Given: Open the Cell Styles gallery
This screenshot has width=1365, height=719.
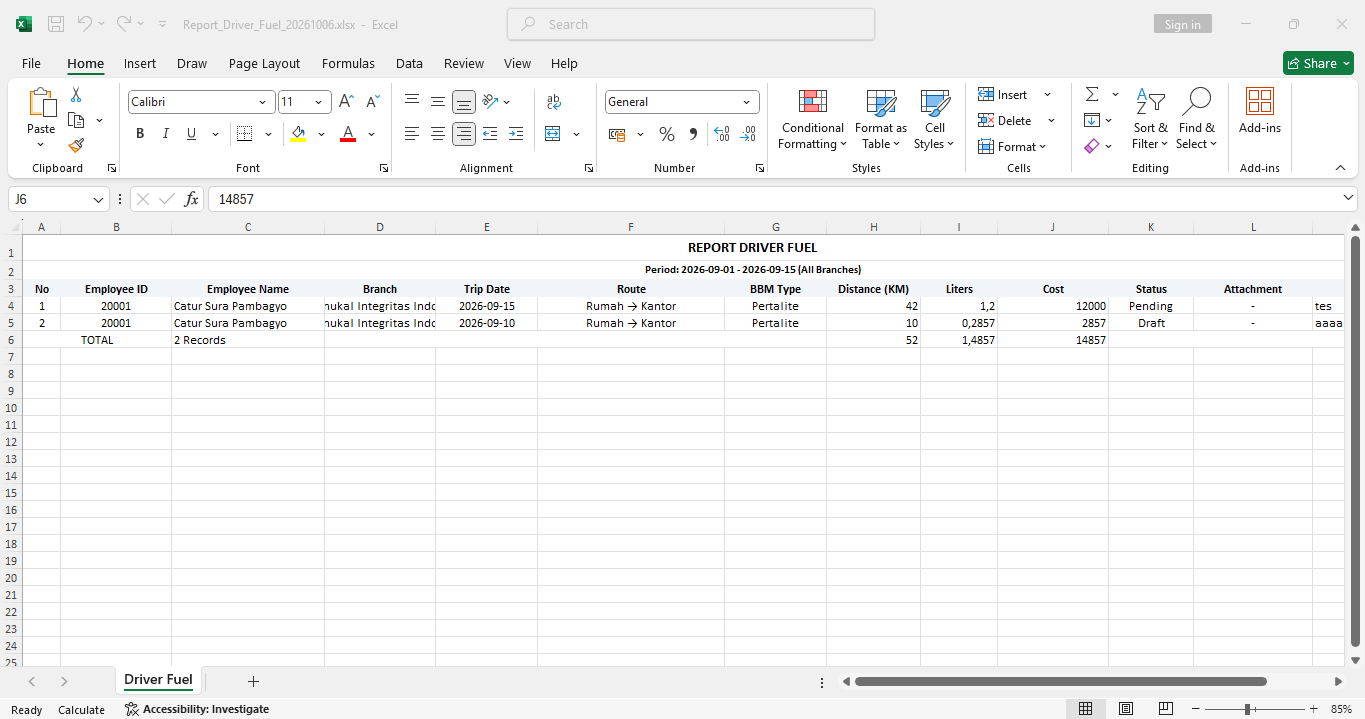Looking at the screenshot, I should pyautogui.click(x=934, y=119).
